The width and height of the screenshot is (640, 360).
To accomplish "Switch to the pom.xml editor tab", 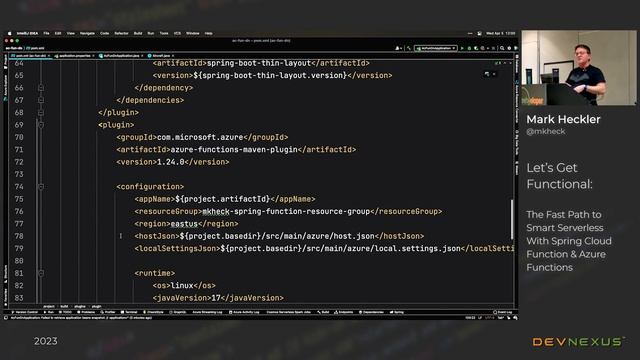I will [x=31, y=56].
